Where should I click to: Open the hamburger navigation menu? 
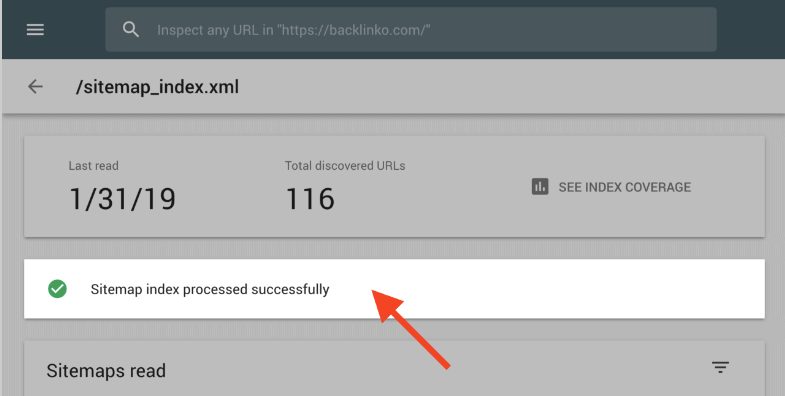pyautogui.click(x=35, y=30)
